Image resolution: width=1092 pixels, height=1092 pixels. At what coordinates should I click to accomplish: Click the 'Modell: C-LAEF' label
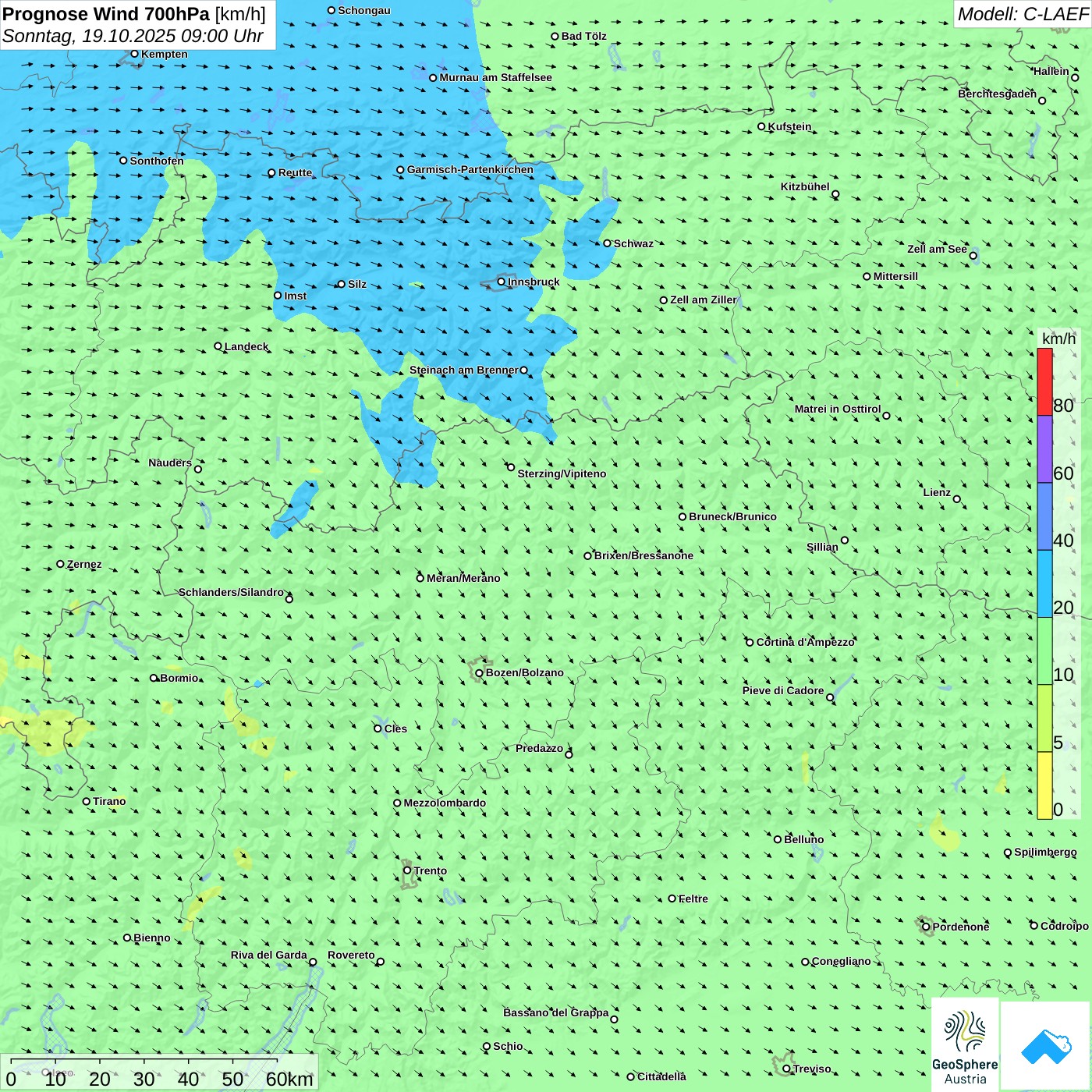pos(1023,14)
